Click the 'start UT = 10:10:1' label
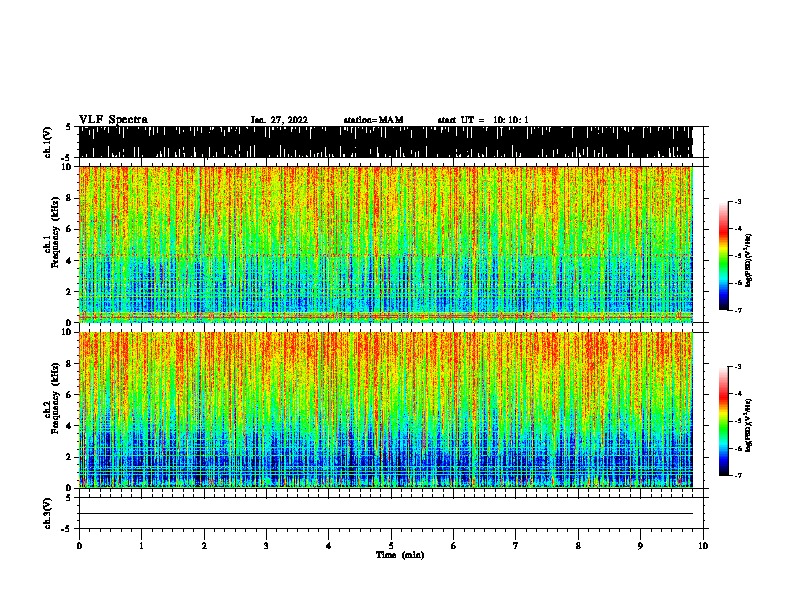 click(x=483, y=120)
